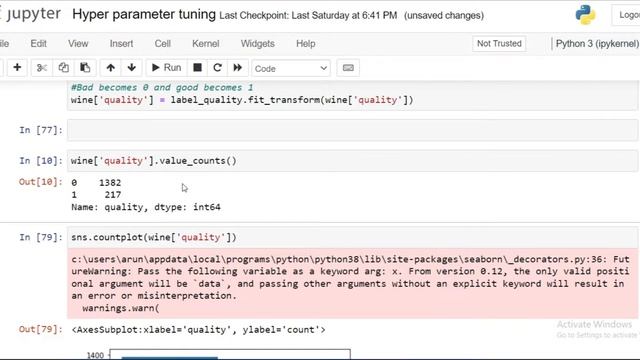Open the command palette keyboard icon
The width and height of the screenshot is (640, 360).
(x=348, y=68)
